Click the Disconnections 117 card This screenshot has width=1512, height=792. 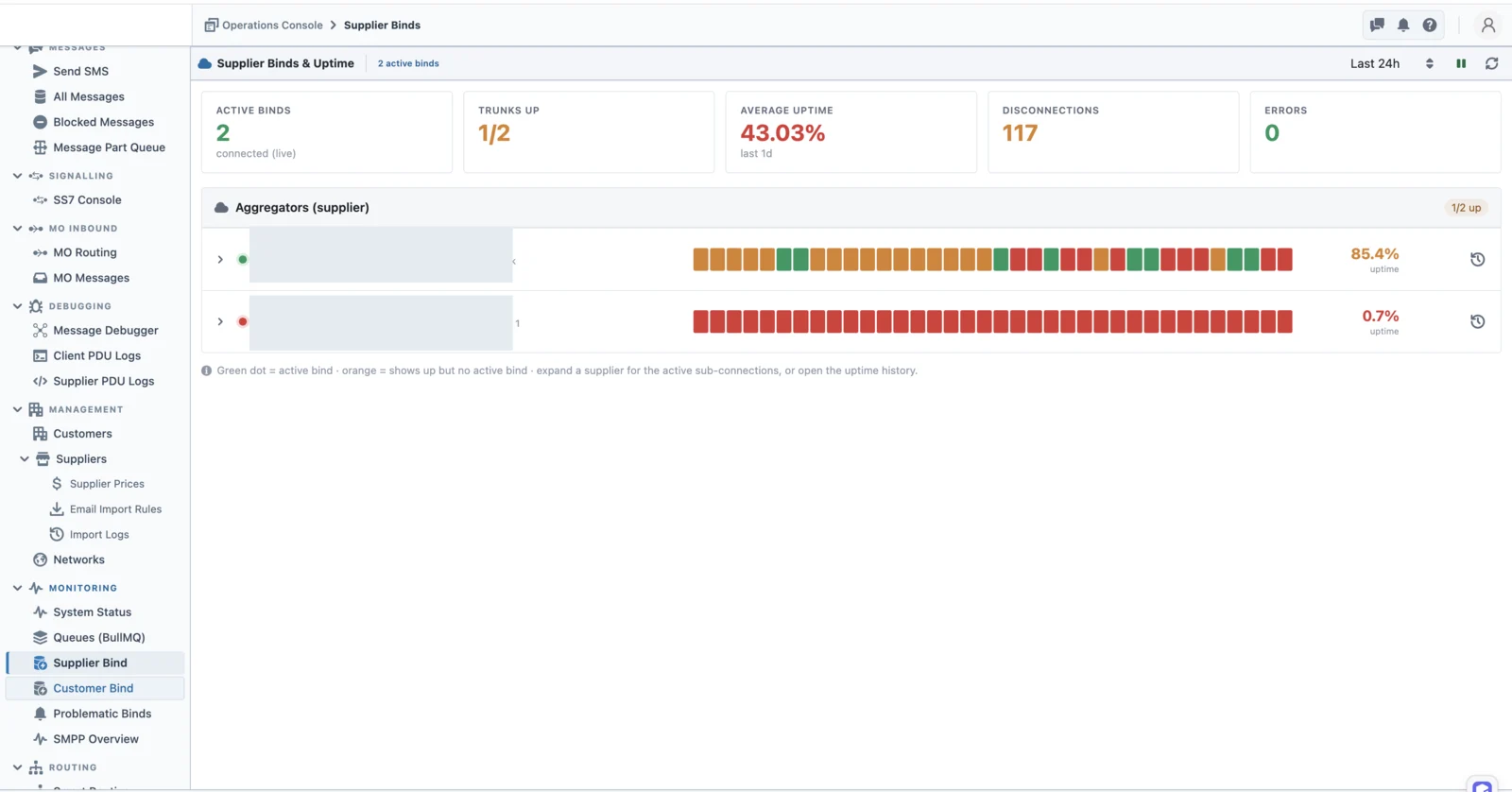[1113, 132]
